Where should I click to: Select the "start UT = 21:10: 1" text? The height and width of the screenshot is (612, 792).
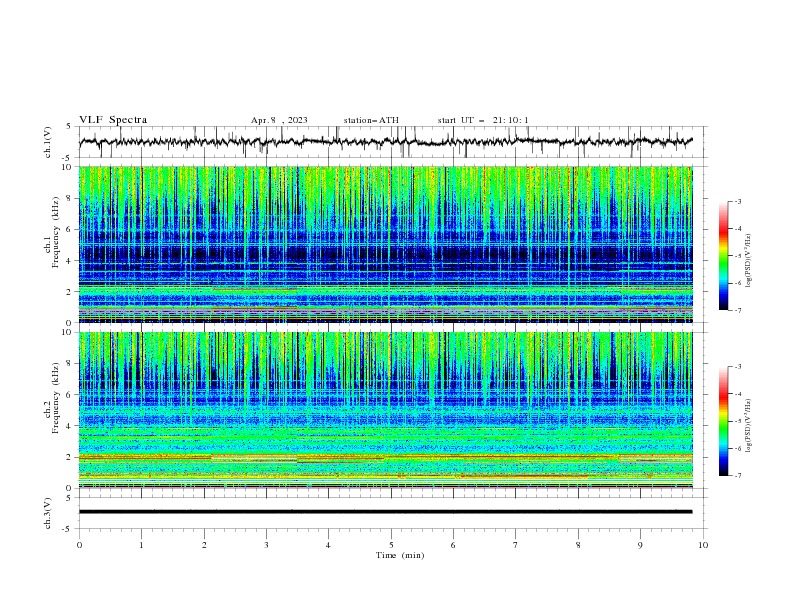click(x=483, y=120)
